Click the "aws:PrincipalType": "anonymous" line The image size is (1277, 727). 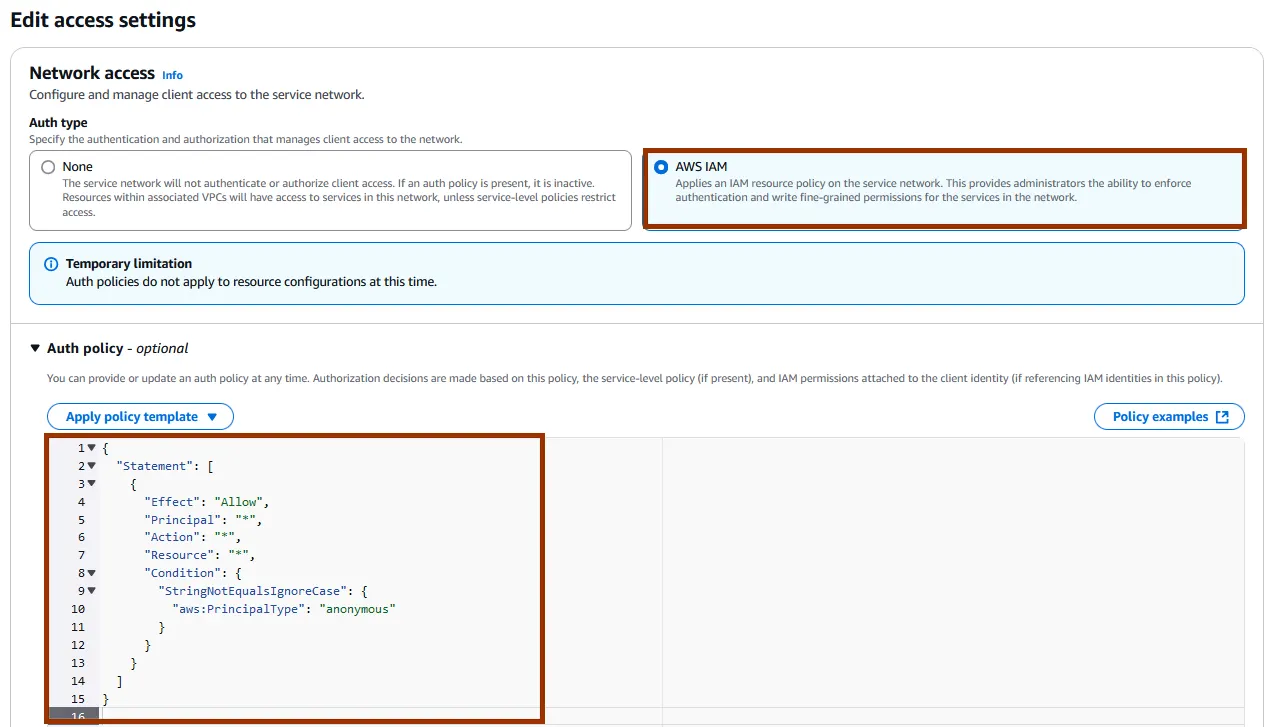[285, 609]
